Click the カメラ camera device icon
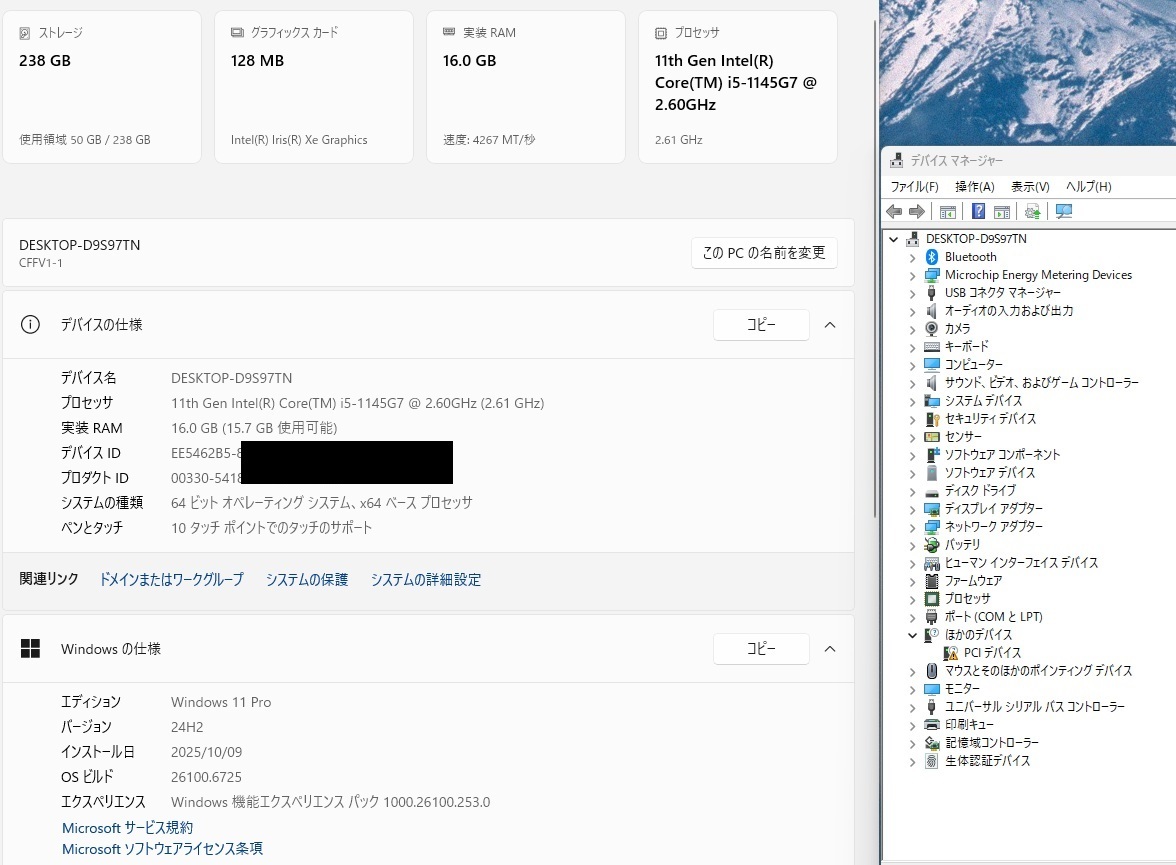 [x=932, y=329]
